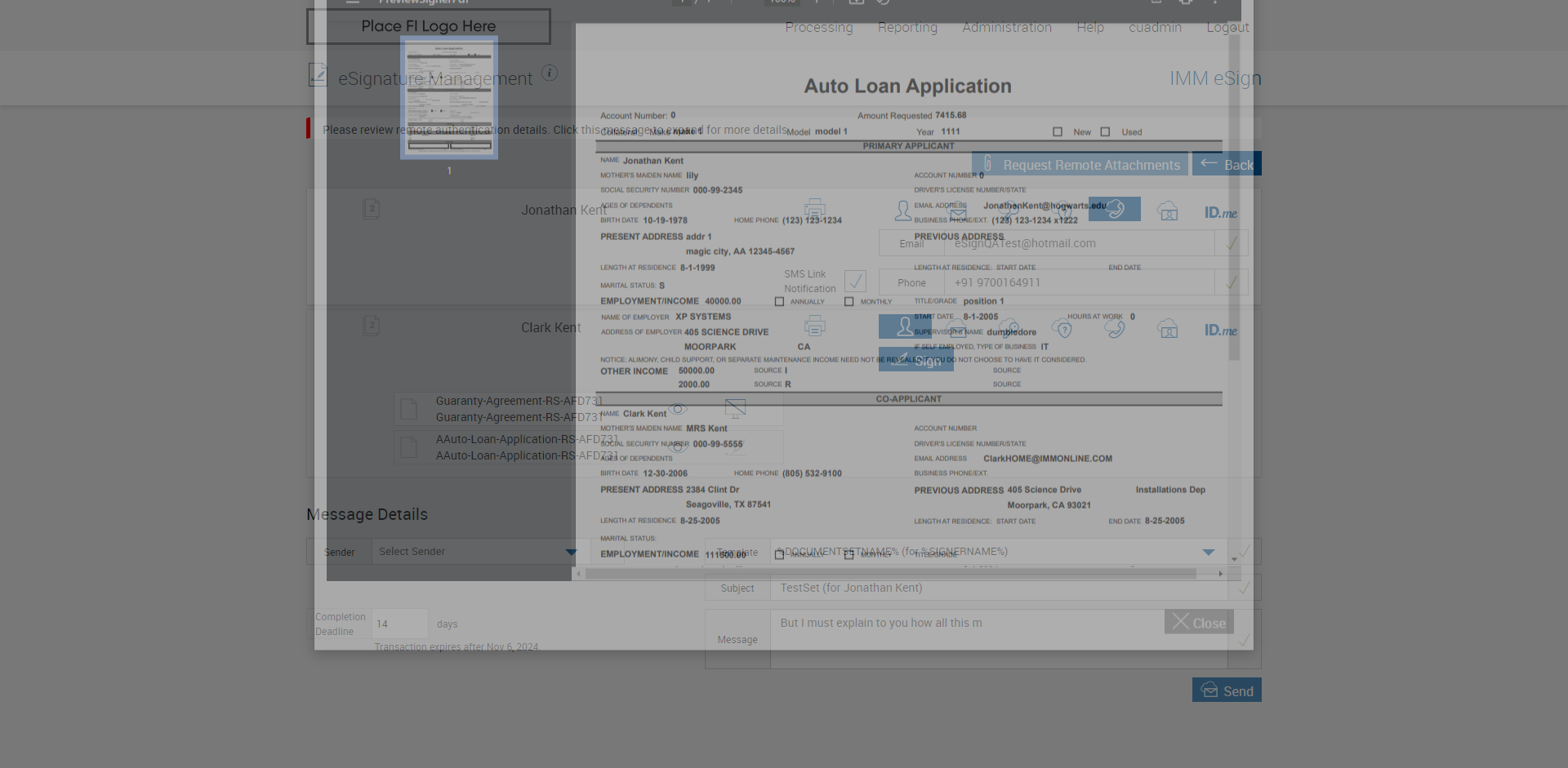Click the Request Remote Attachments button

(x=1080, y=164)
